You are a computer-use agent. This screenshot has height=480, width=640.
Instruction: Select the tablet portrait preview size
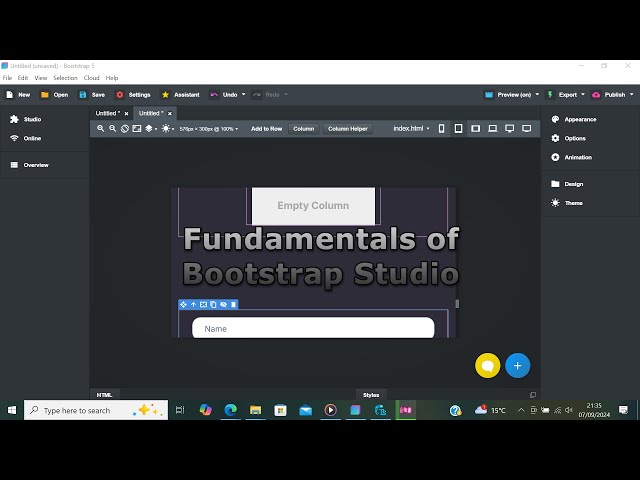coord(458,129)
